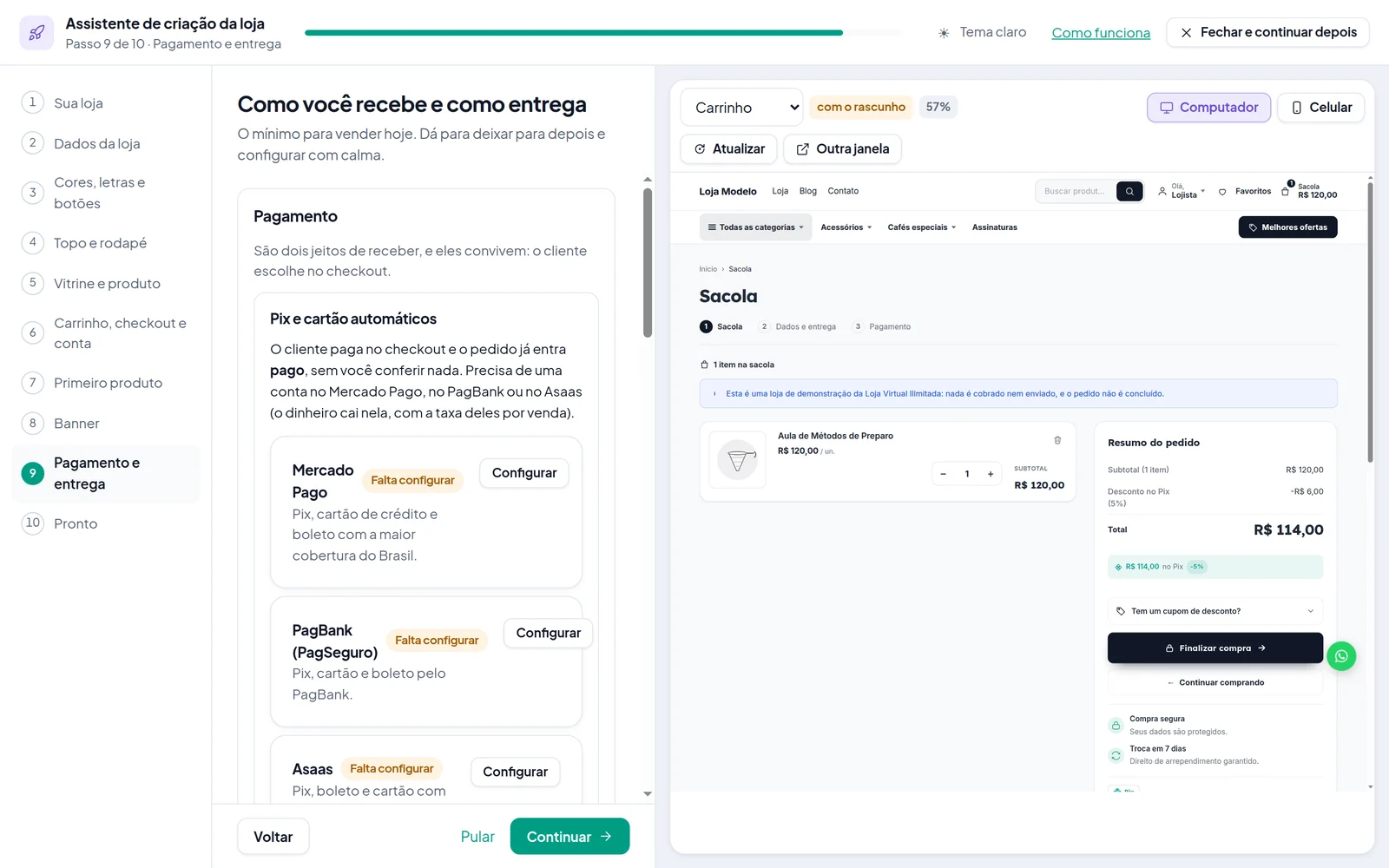
Task: Click the Favoritos heart icon
Action: (1222, 192)
